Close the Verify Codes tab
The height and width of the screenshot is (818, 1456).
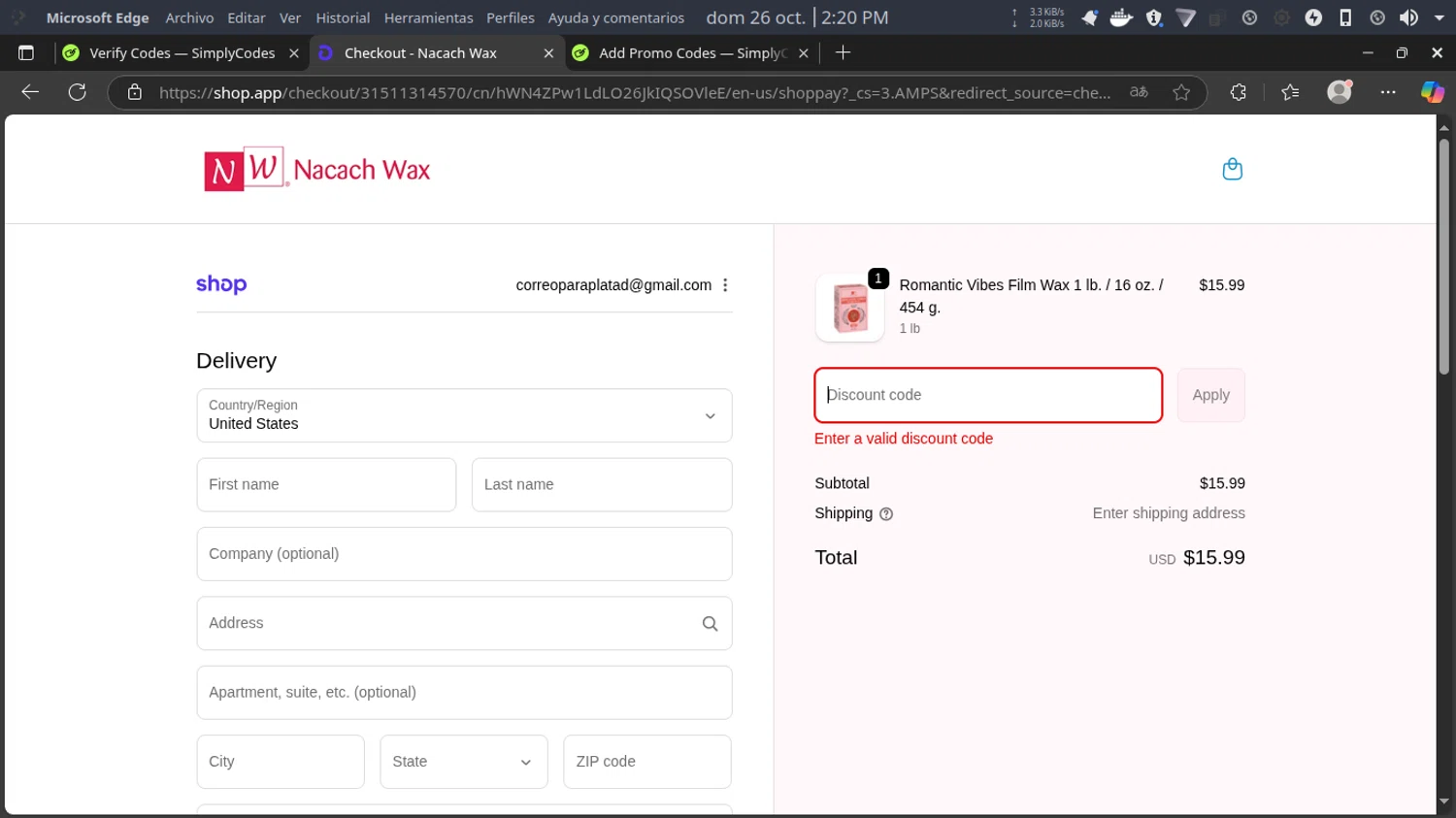pos(294,53)
